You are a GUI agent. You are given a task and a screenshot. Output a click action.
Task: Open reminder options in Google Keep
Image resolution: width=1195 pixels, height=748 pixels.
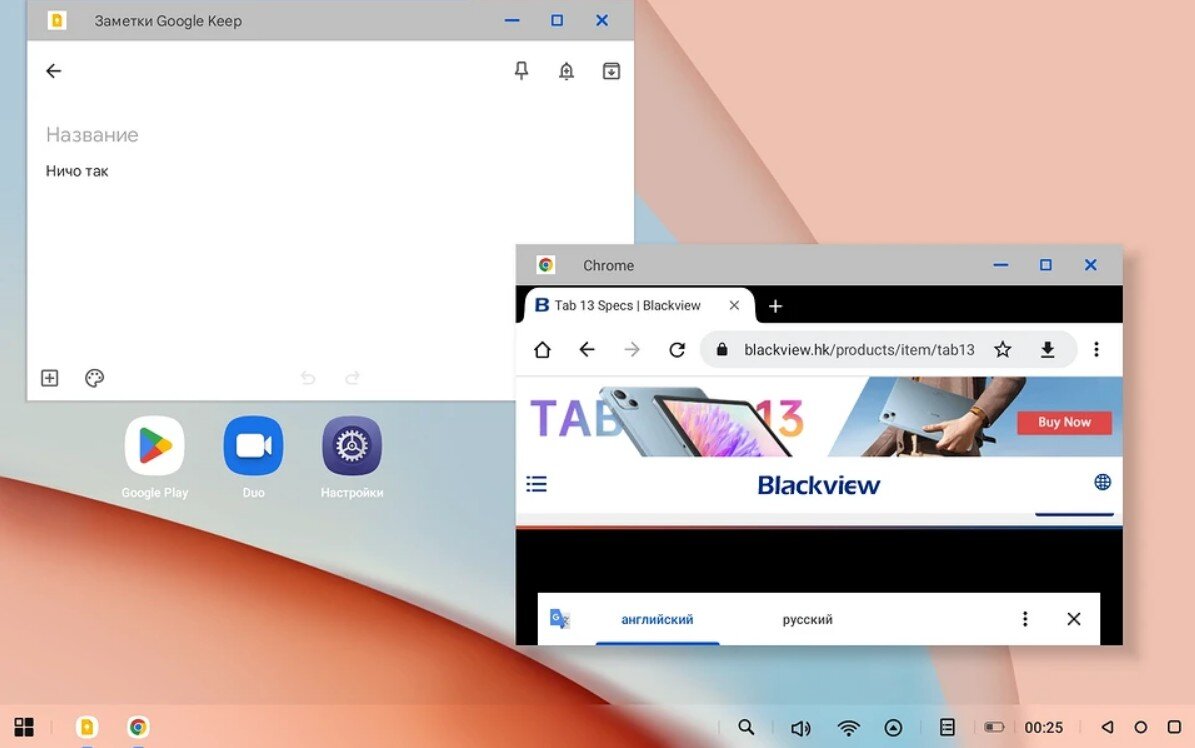566,70
